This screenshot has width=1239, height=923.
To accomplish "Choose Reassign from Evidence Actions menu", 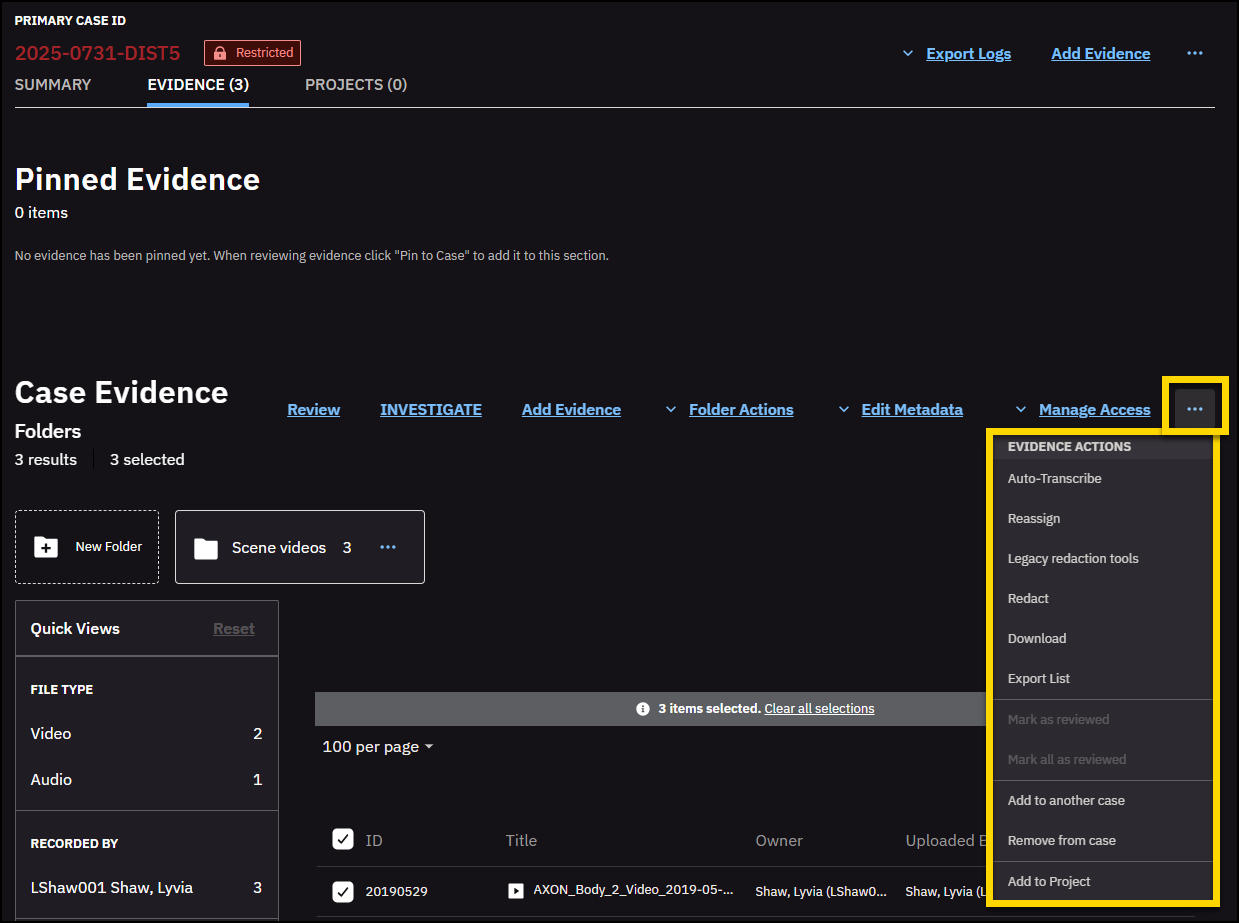I will [1101, 518].
